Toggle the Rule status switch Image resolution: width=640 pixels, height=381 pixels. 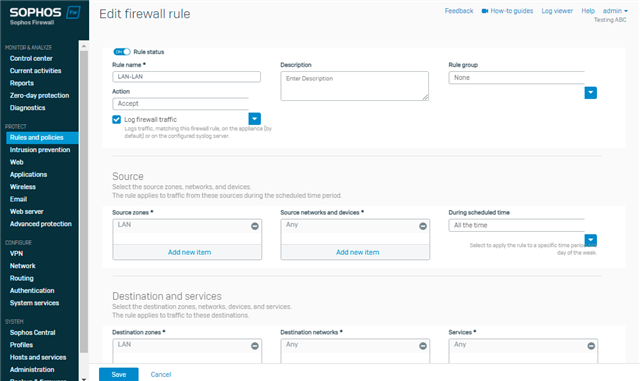(x=122, y=52)
